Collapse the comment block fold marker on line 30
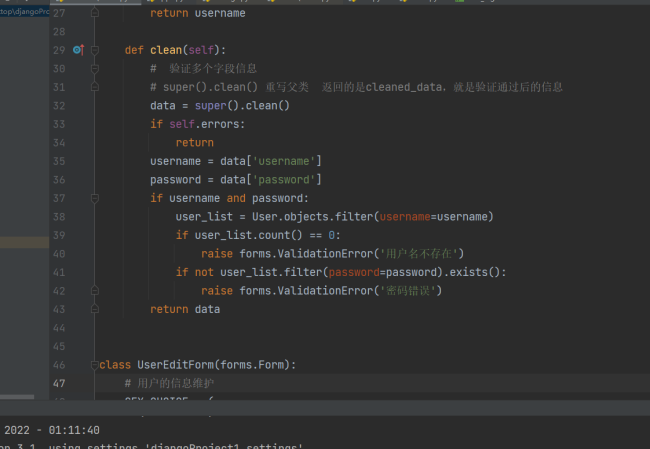Image resolution: width=650 pixels, height=449 pixels. (x=95, y=68)
